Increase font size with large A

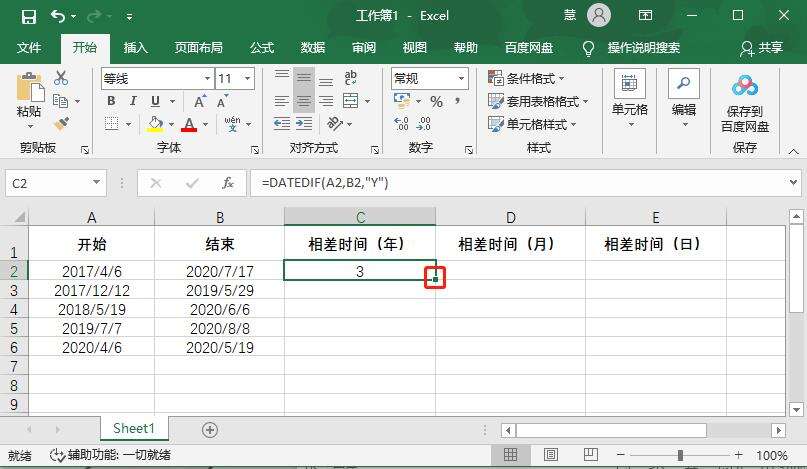(200, 101)
